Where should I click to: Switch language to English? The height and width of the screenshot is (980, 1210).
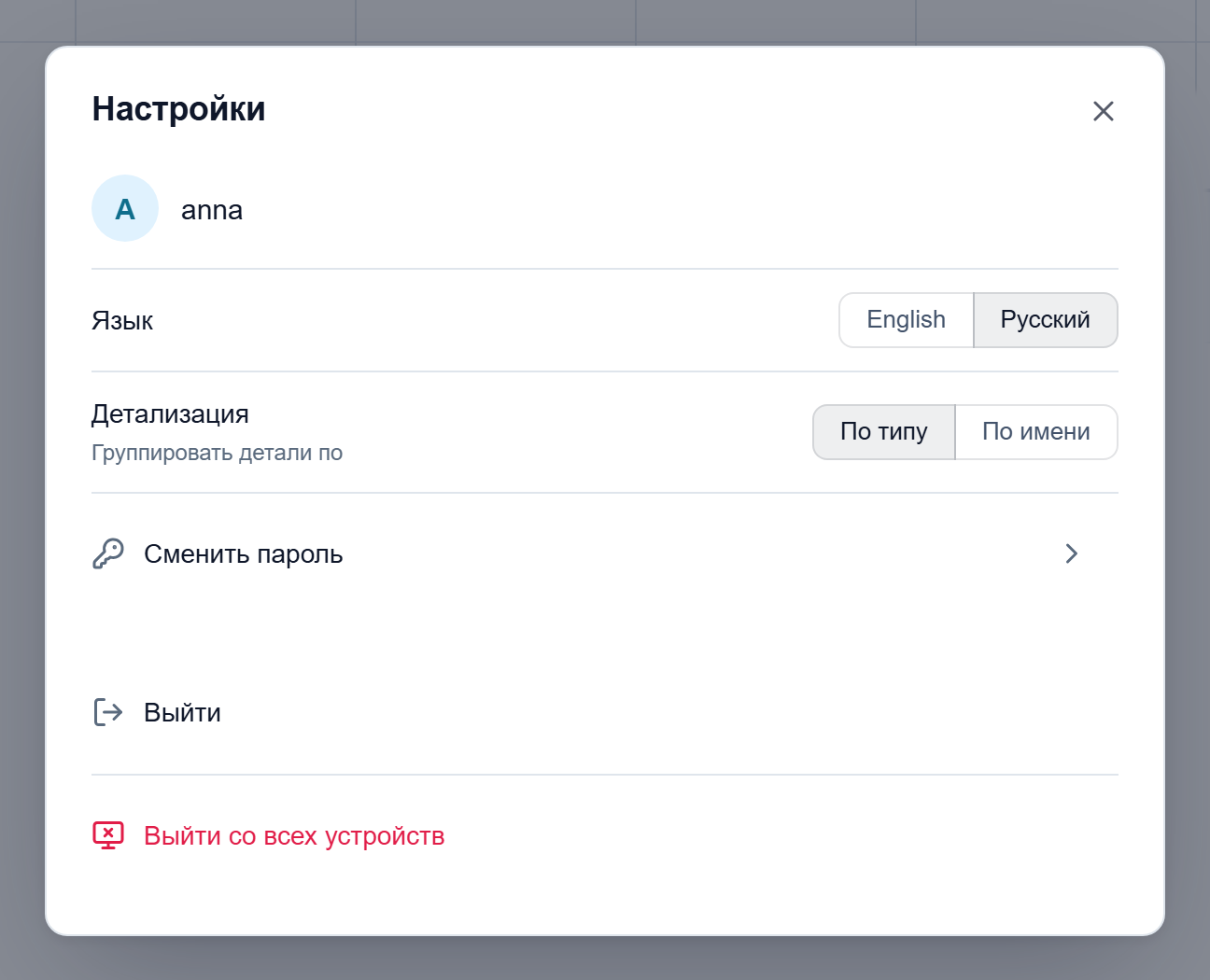(906, 320)
